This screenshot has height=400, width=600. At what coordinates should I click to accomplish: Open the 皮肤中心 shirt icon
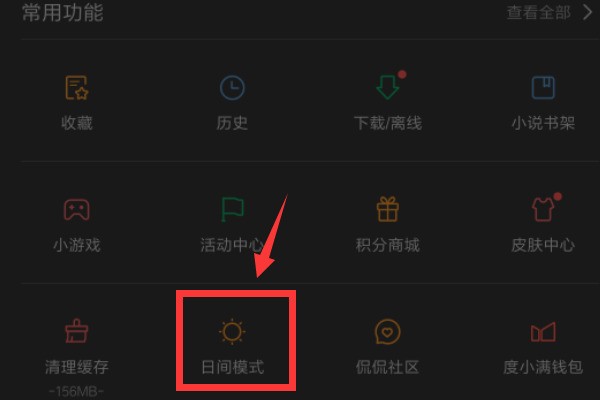pos(543,209)
